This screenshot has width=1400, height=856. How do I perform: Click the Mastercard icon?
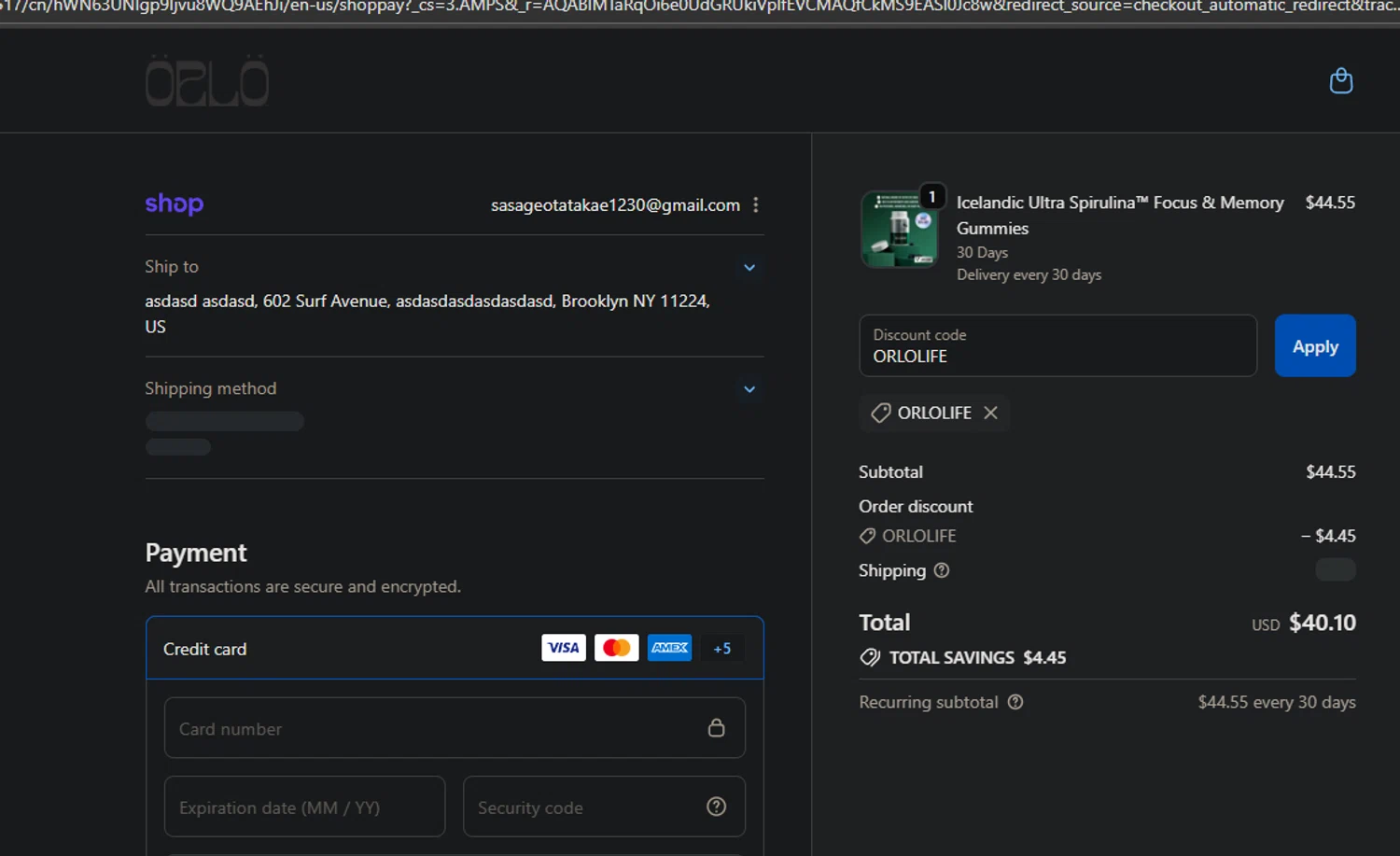[x=617, y=648]
